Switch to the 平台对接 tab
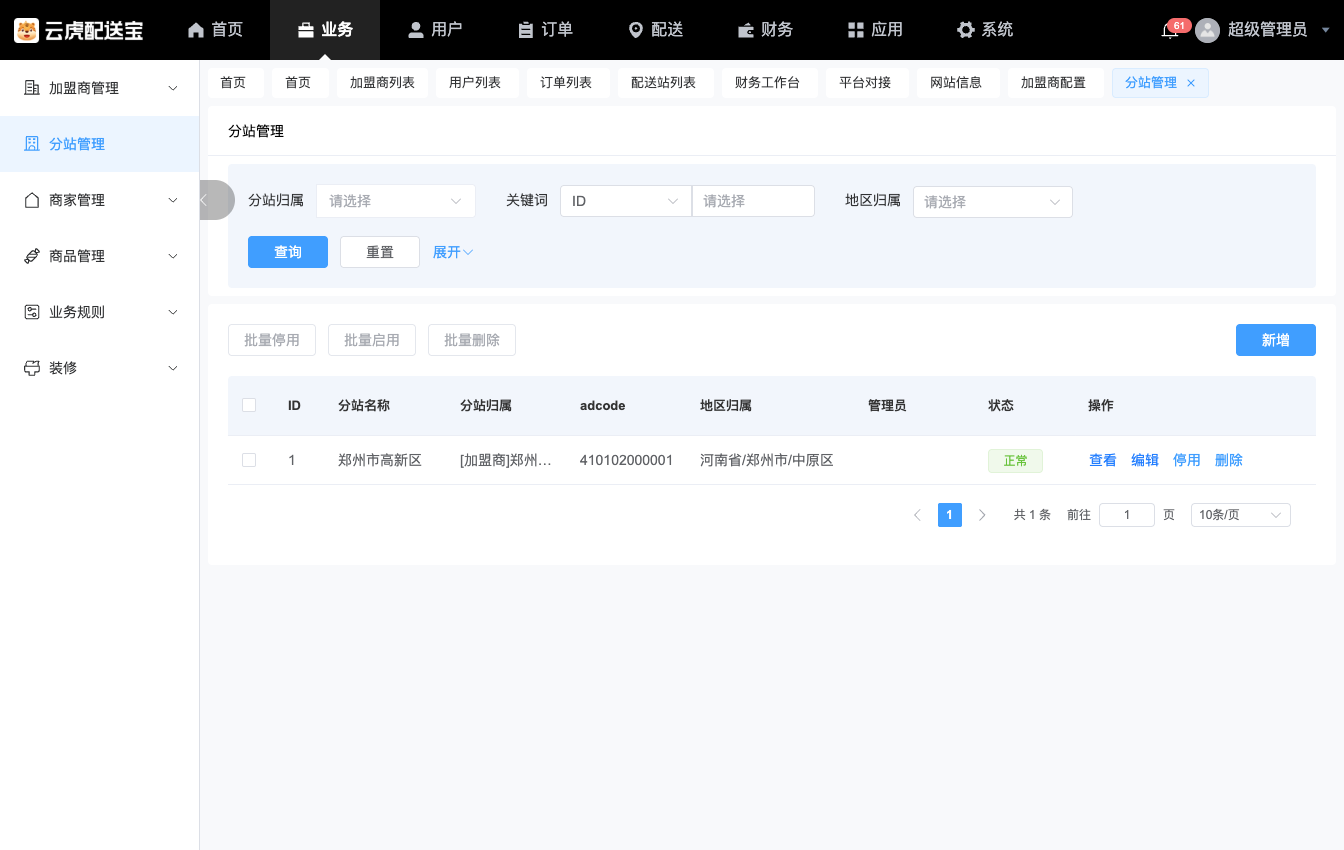The height and width of the screenshot is (850, 1344). coord(865,83)
